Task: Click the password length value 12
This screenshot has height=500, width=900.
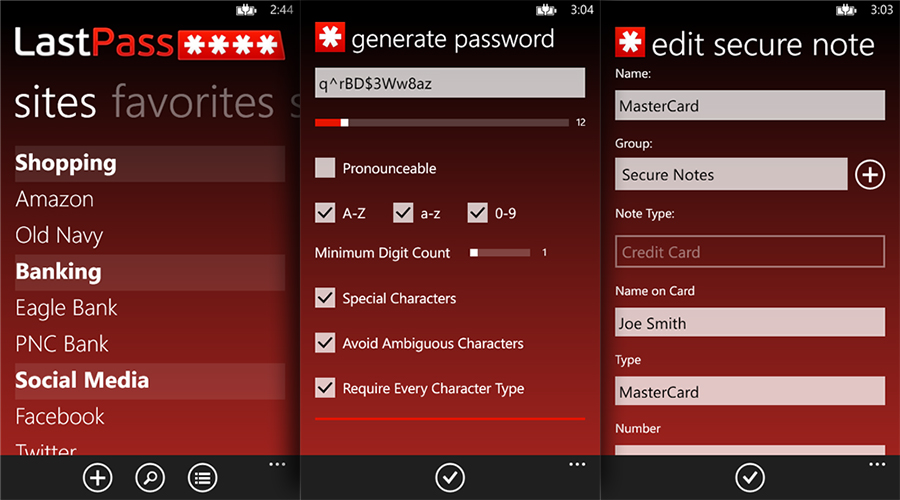Action: click(x=581, y=122)
